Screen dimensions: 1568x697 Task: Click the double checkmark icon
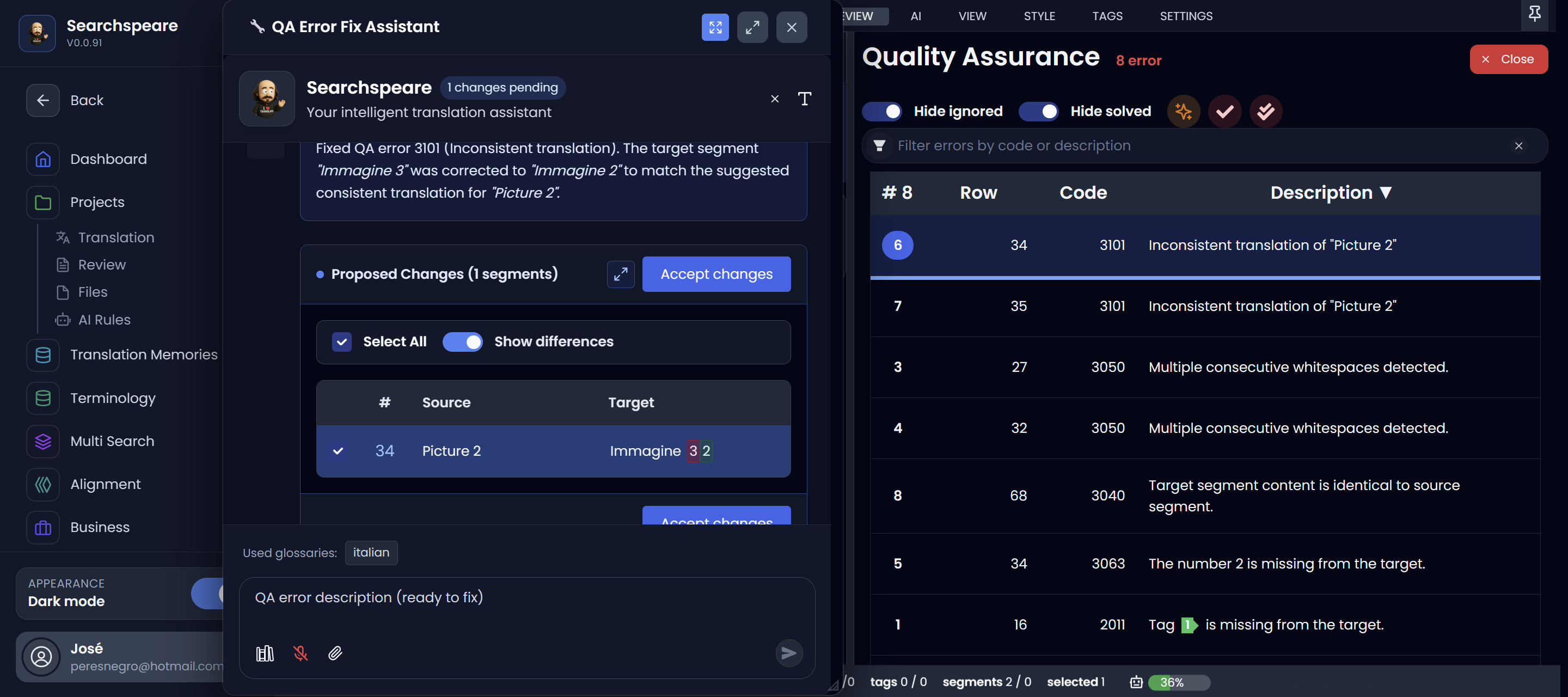click(1265, 112)
